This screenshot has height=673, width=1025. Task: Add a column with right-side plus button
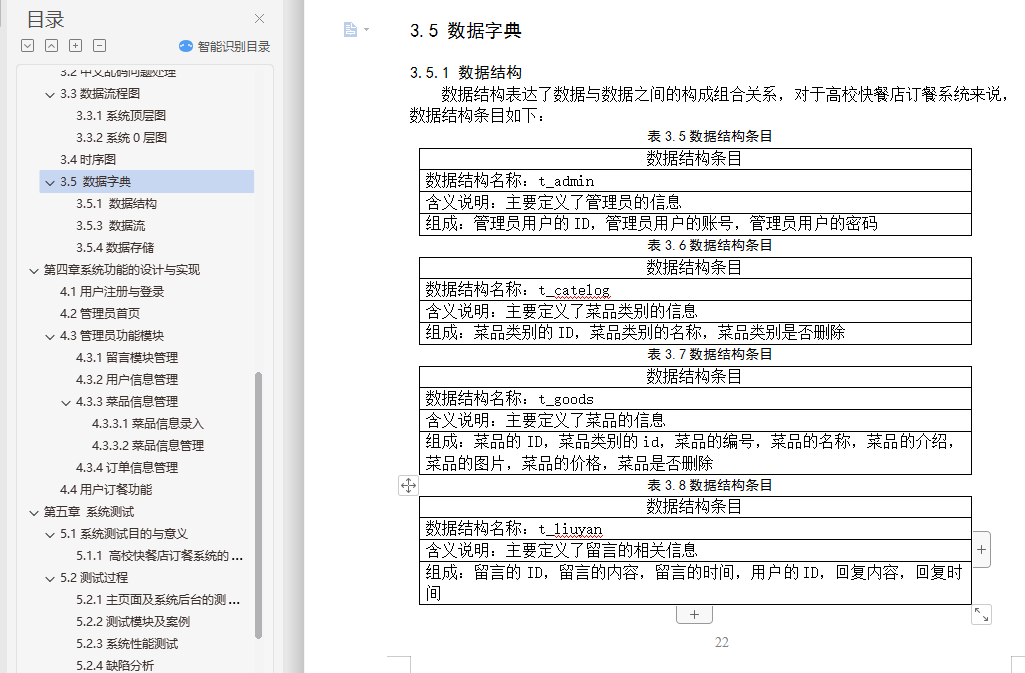coord(981,550)
